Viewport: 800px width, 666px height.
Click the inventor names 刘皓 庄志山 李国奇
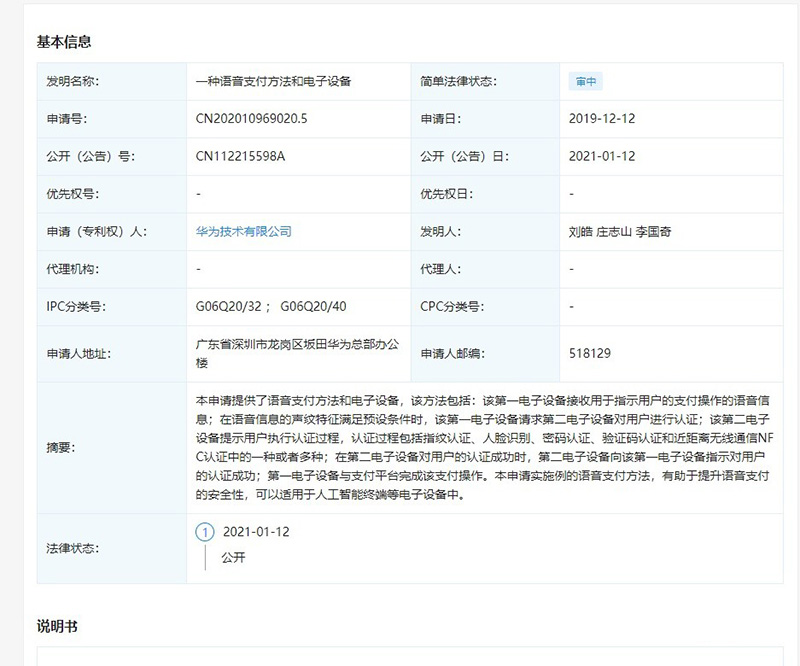(x=619, y=231)
